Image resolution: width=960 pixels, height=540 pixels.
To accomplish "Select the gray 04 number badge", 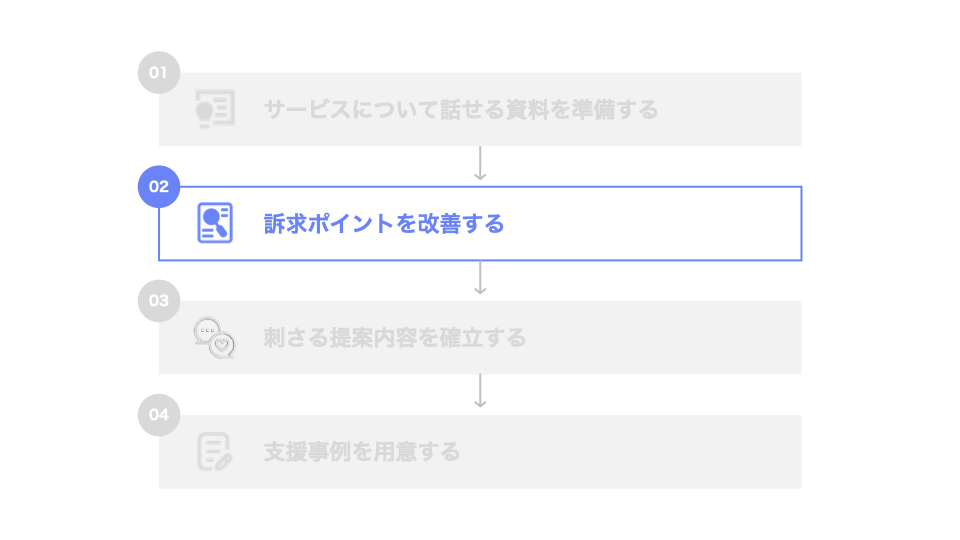I will point(158,415).
